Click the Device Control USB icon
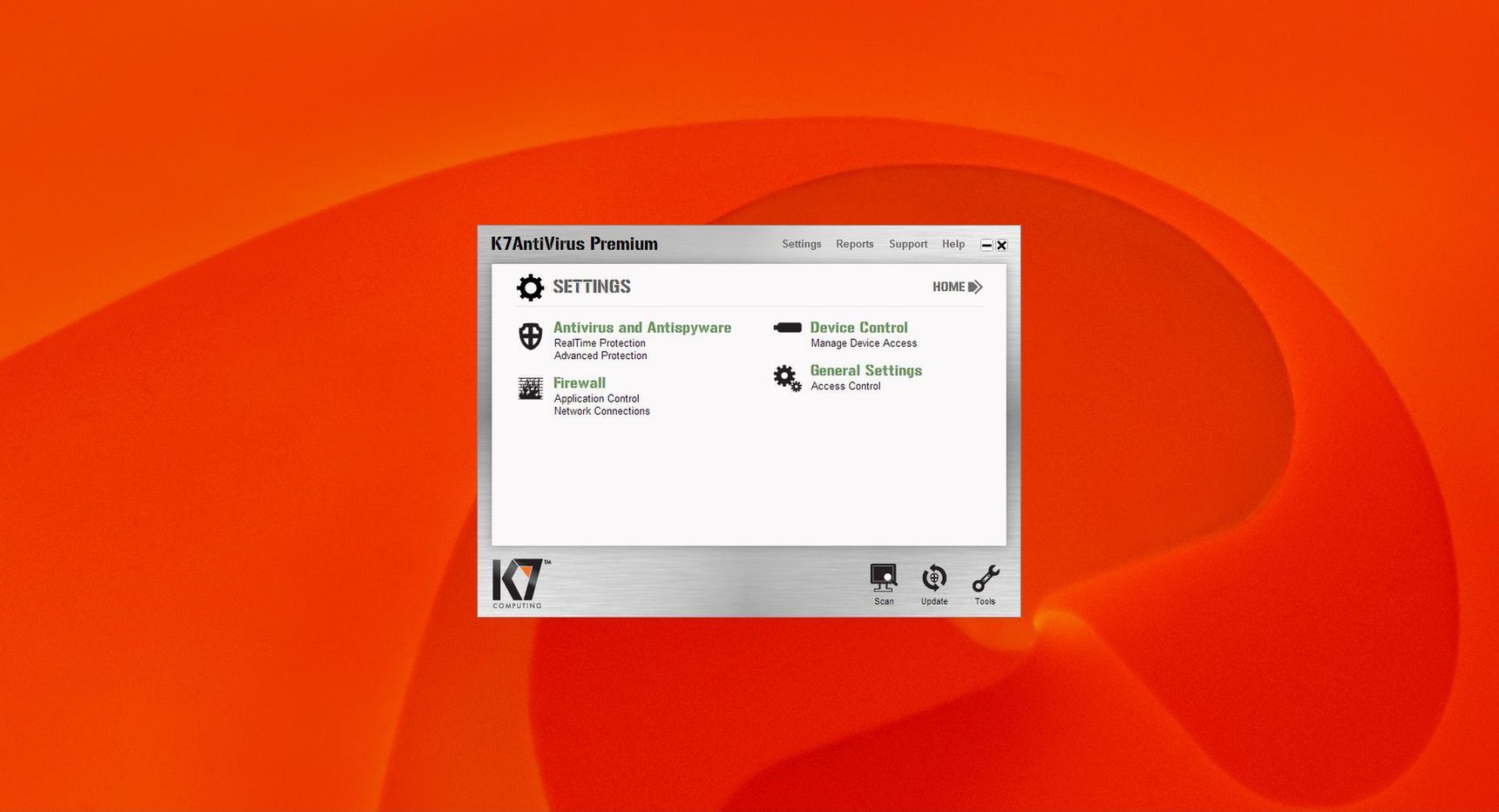 pos(788,328)
